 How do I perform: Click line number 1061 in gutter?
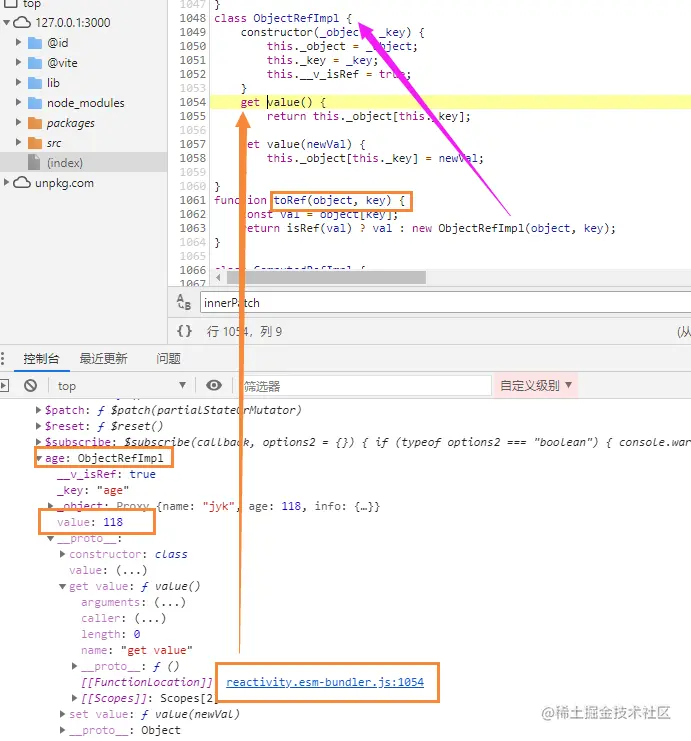tap(193, 200)
